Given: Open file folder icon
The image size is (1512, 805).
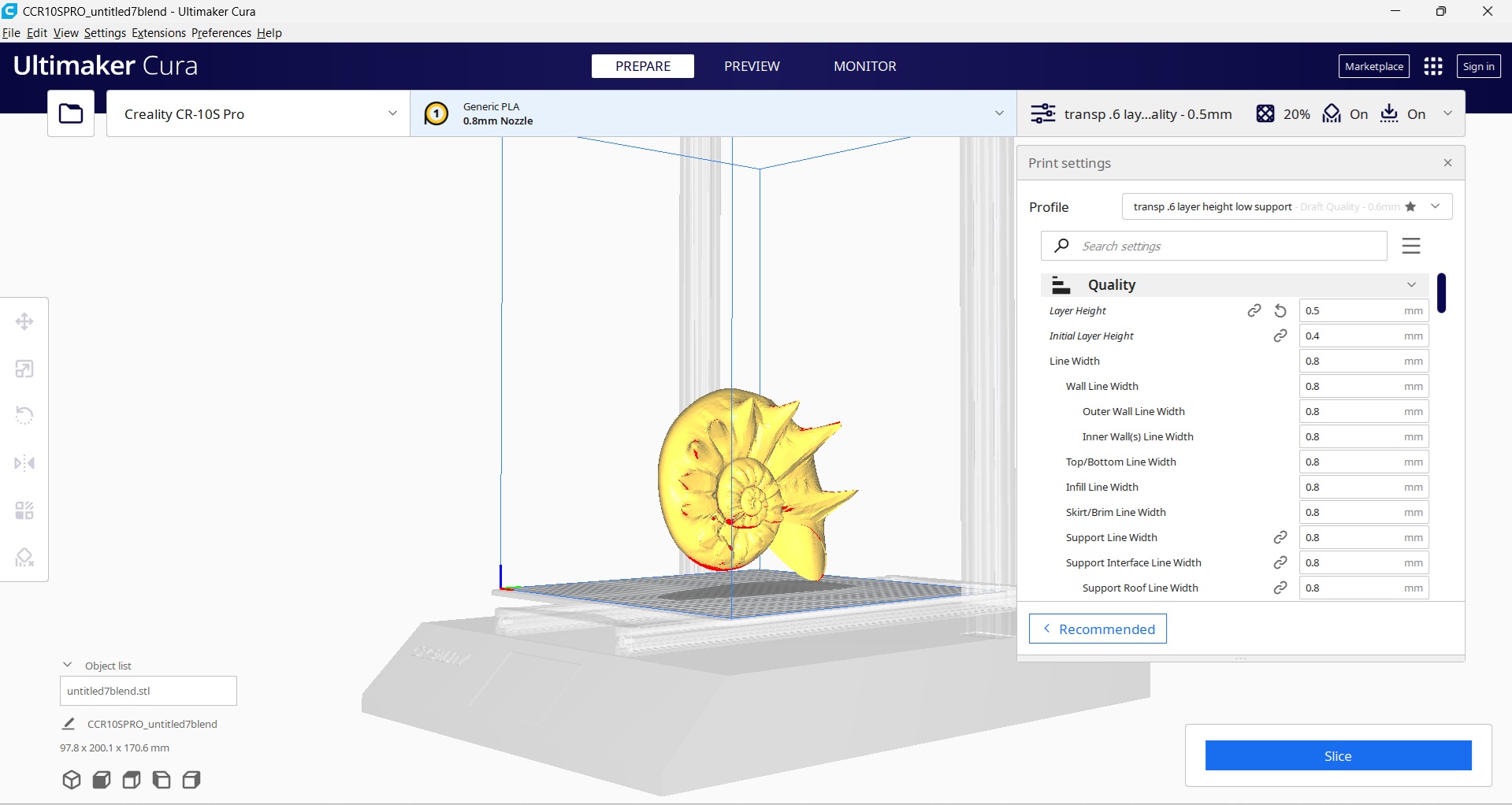Looking at the screenshot, I should pos(71,114).
